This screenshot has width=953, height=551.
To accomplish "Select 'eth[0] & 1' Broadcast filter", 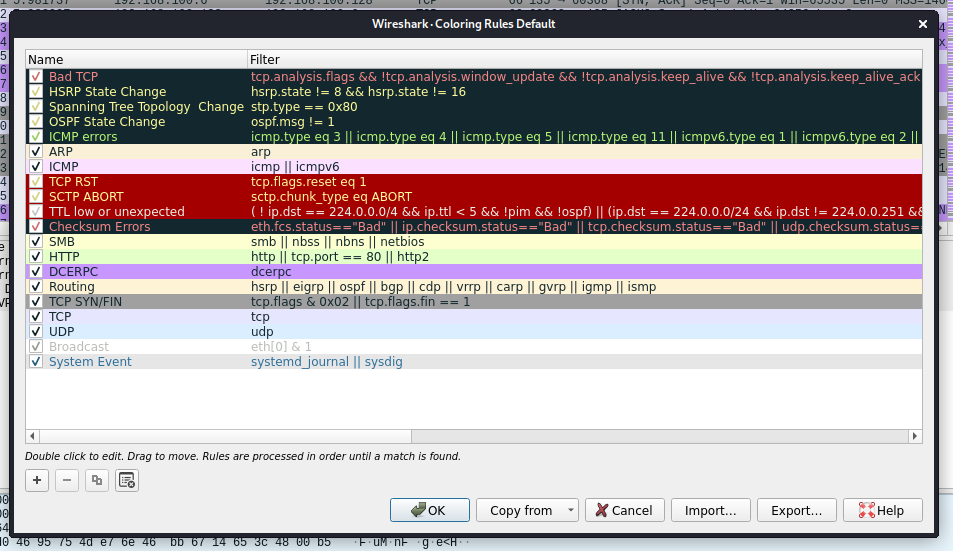I will point(281,346).
